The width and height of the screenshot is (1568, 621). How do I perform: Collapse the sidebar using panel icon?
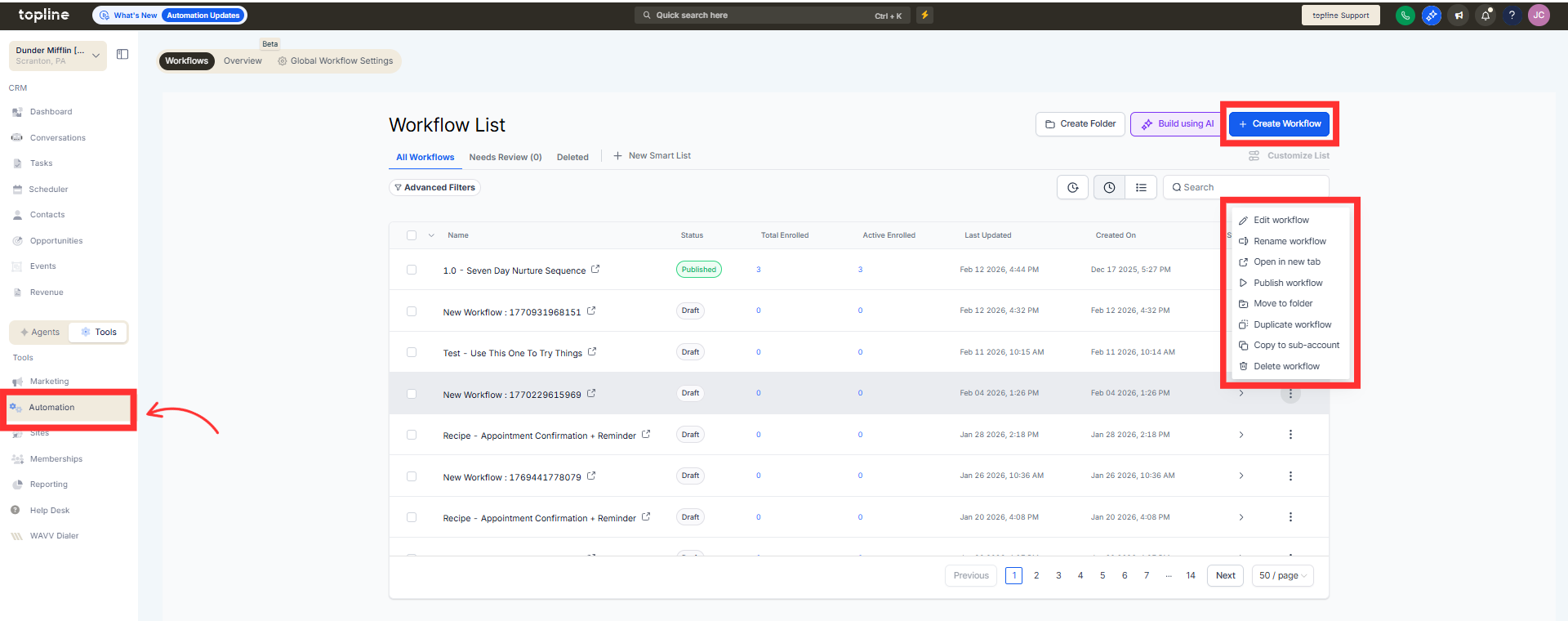pyautogui.click(x=122, y=55)
